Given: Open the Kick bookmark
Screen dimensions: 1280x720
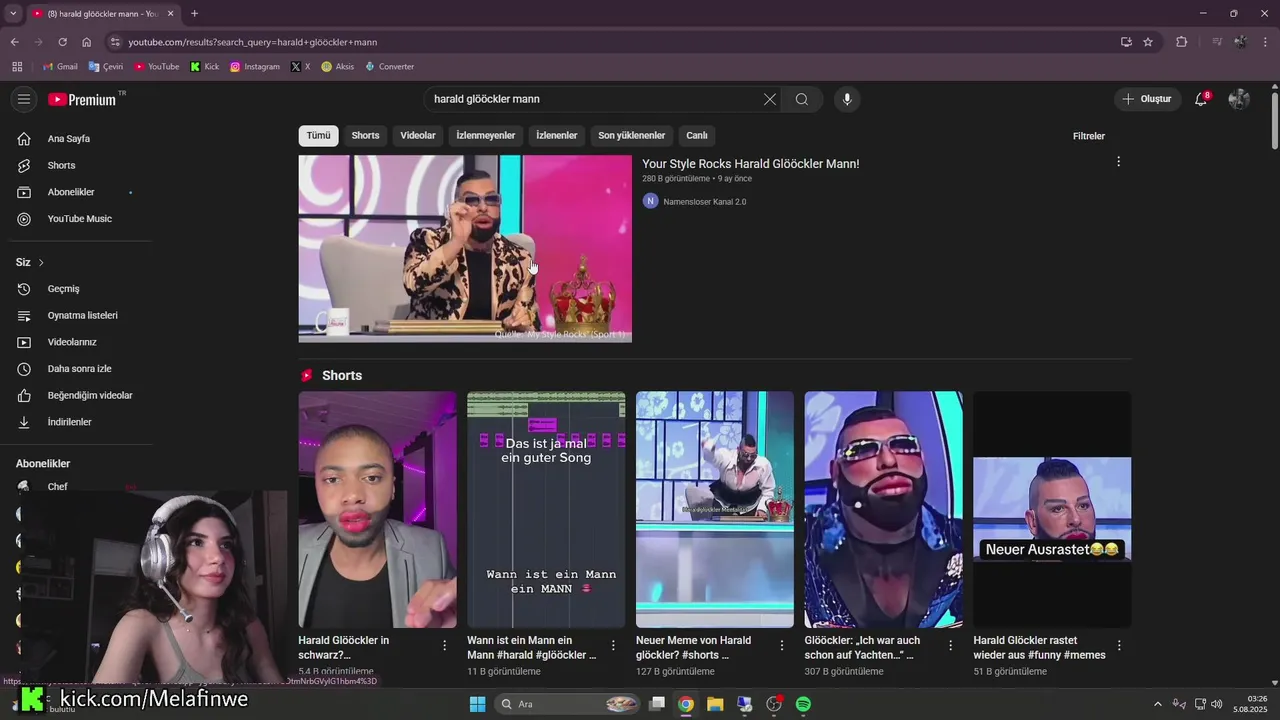Looking at the screenshot, I should (x=205, y=67).
